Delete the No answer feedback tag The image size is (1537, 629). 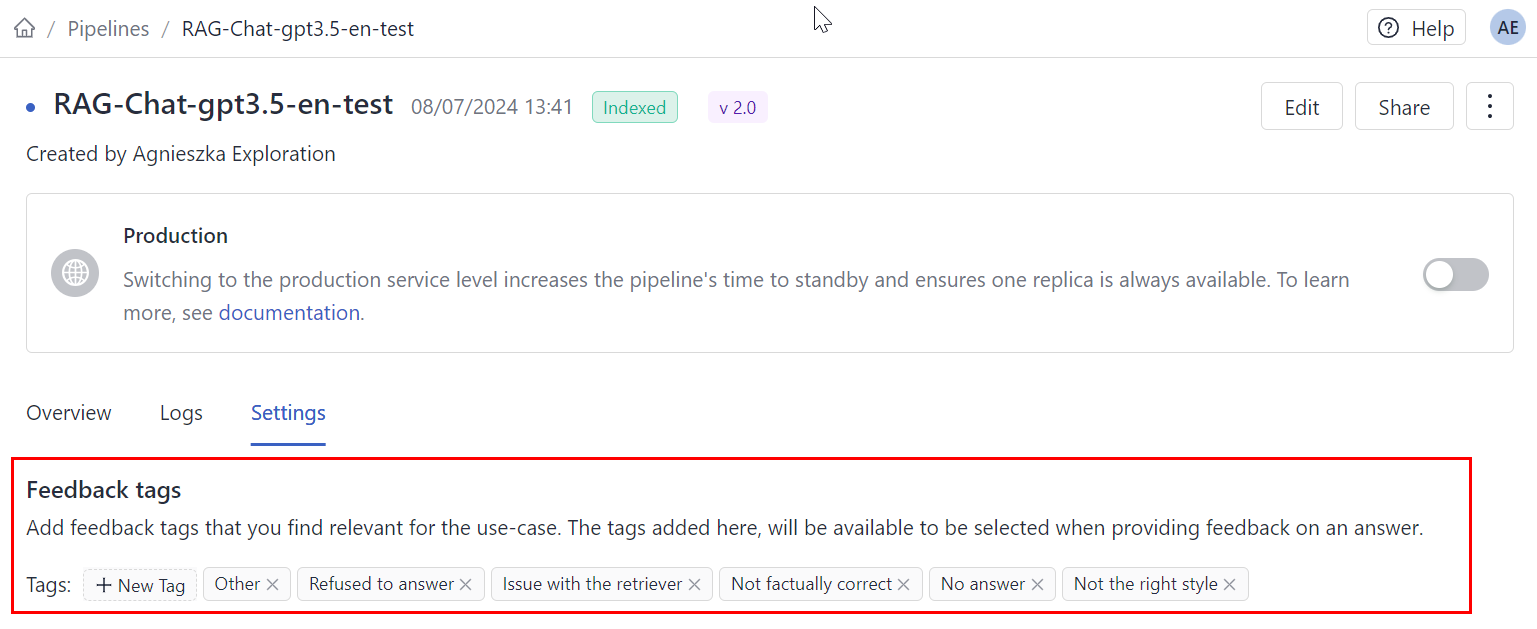click(x=1038, y=584)
